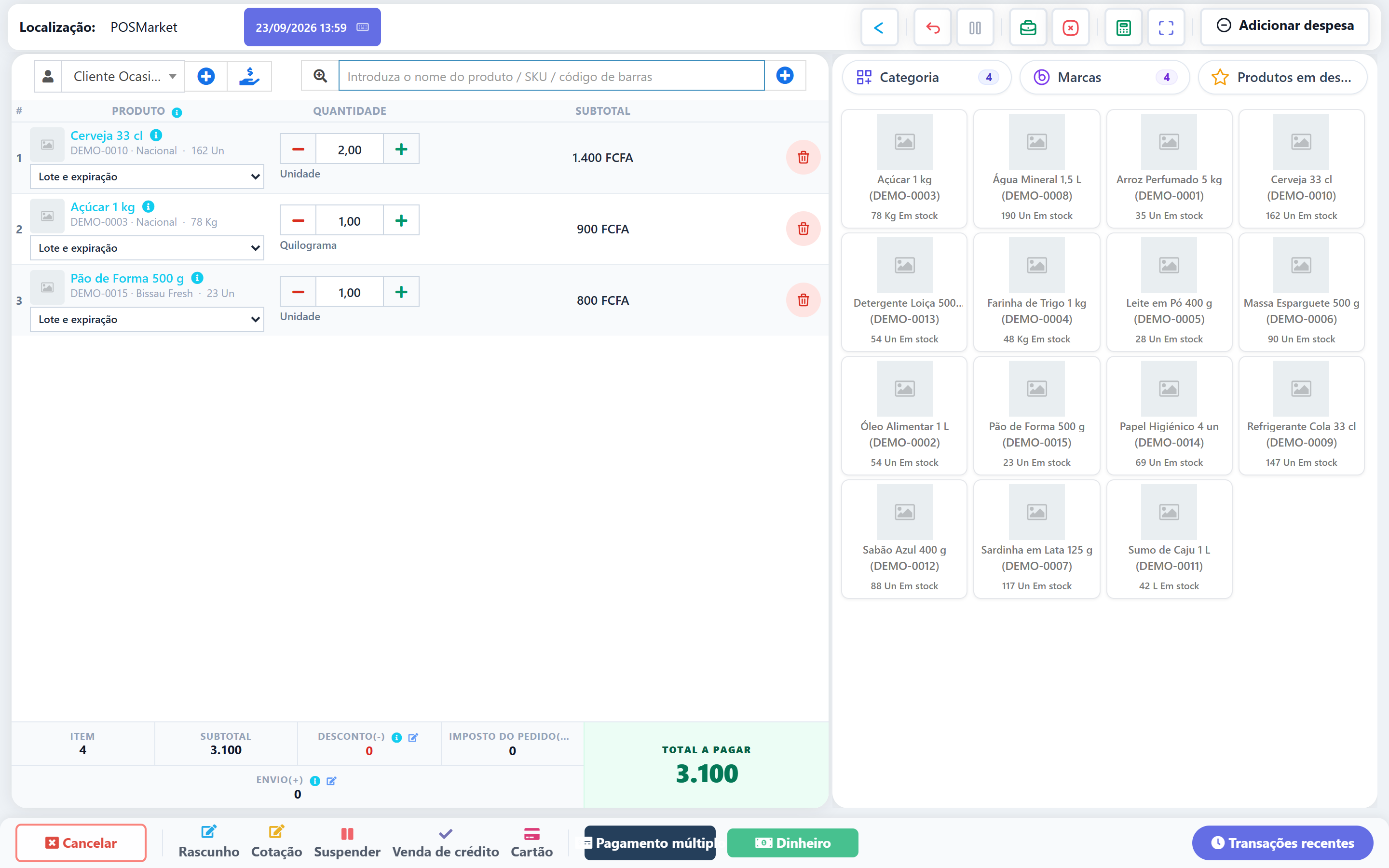Click the keyboard icon on date button
Image resolution: width=1389 pixels, height=868 pixels.
(x=363, y=27)
